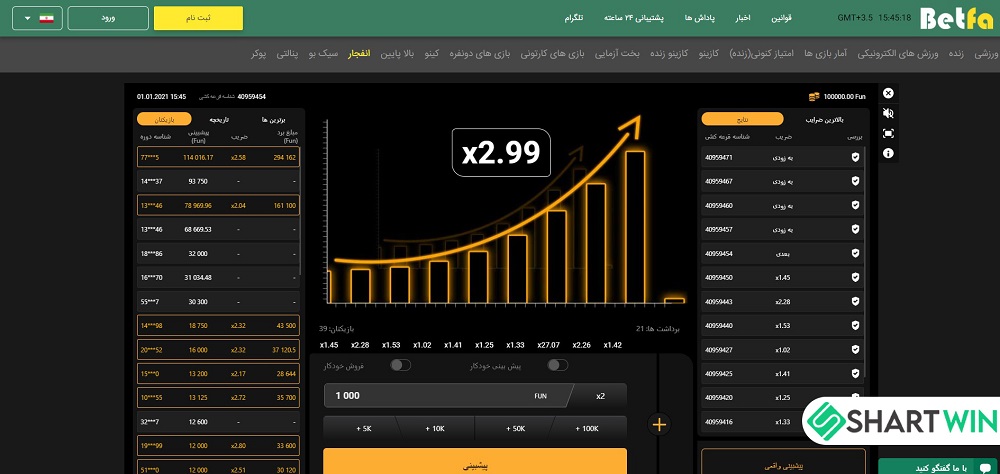Image resolution: width=1000 pixels, height=474 pixels.
Task: Open the تلگرام link
Action: point(573,18)
